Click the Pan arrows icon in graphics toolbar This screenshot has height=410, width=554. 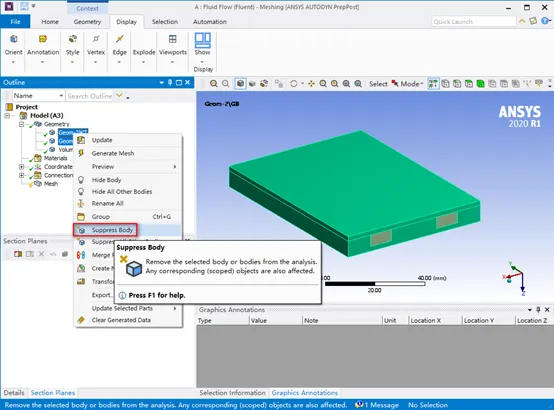point(311,84)
